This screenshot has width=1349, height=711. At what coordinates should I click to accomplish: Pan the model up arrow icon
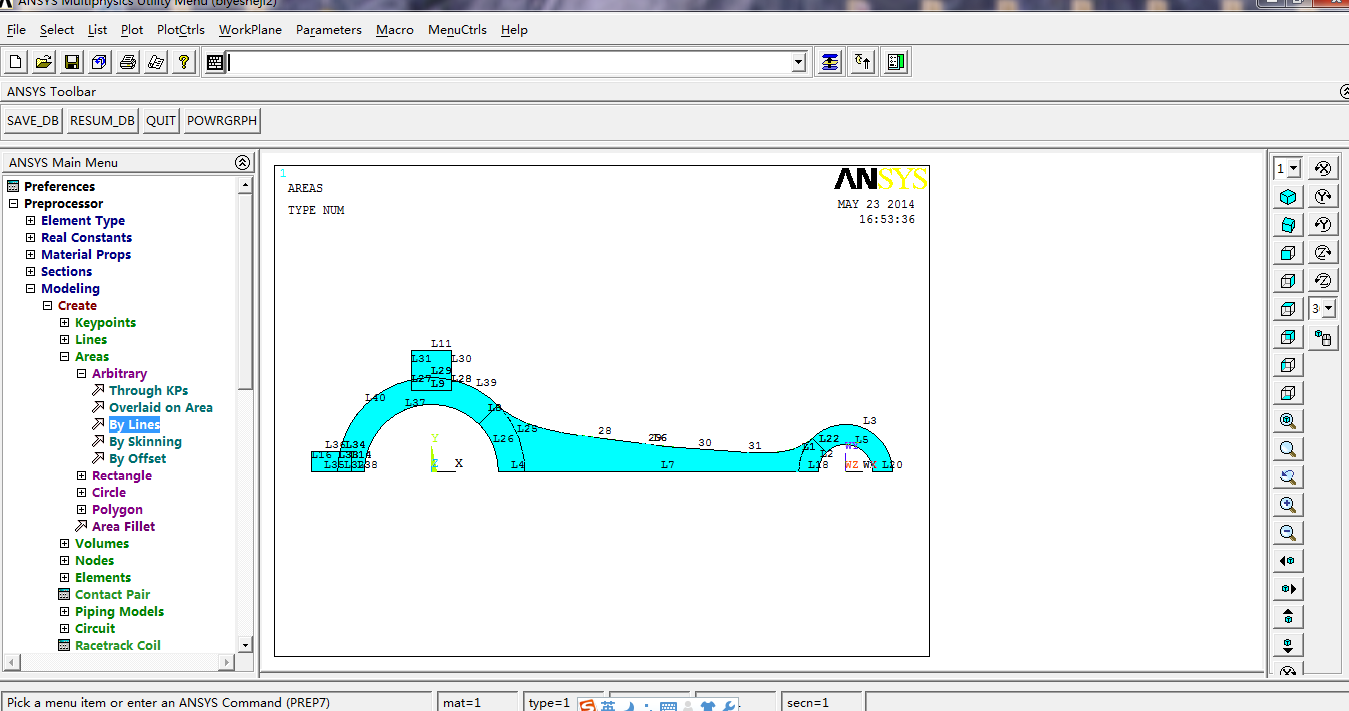click(x=1289, y=617)
